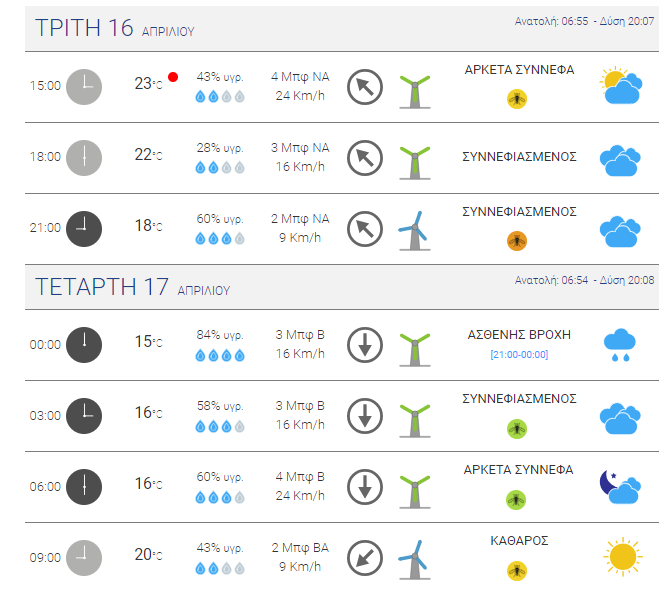This screenshot has height=593, width=666.
Task: Click the blue windmill icon at 21:00
Action: click(414, 231)
